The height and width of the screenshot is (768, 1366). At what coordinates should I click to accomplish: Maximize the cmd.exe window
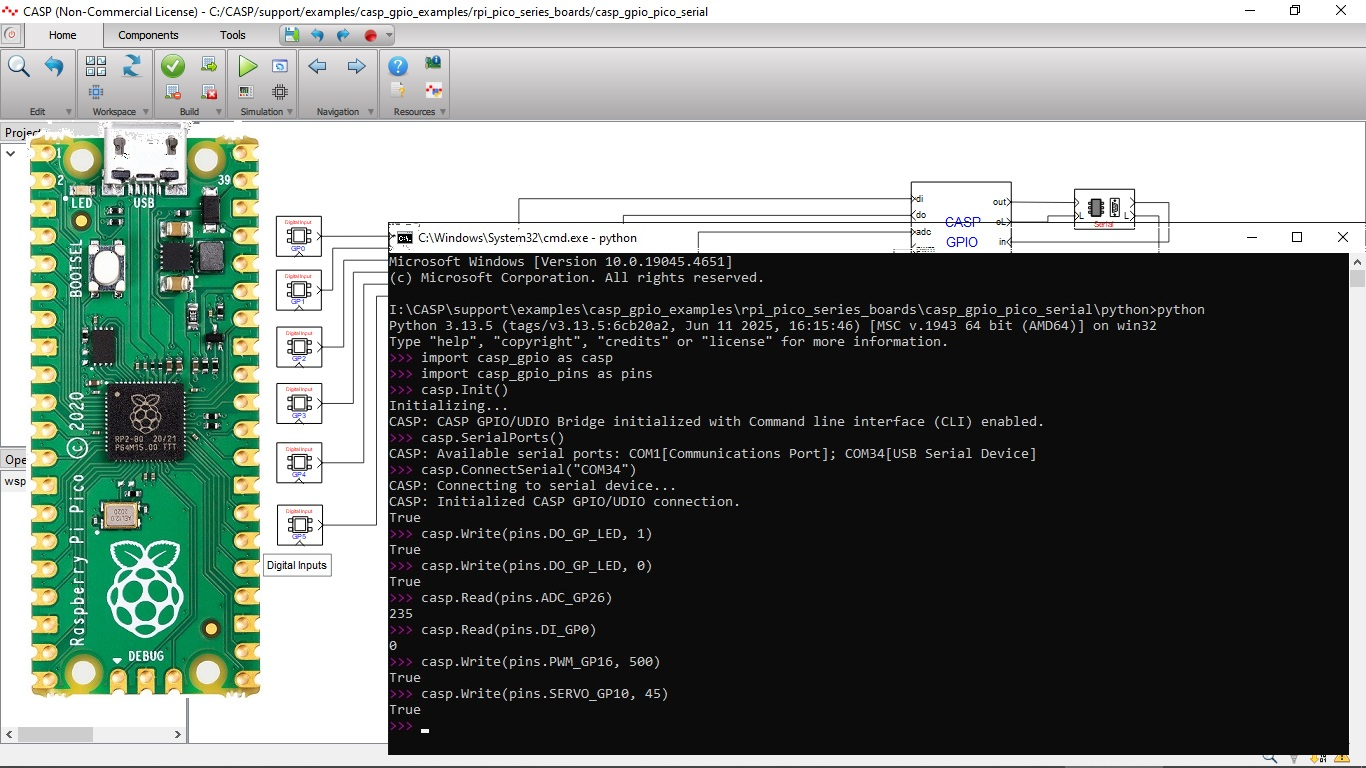[1297, 237]
